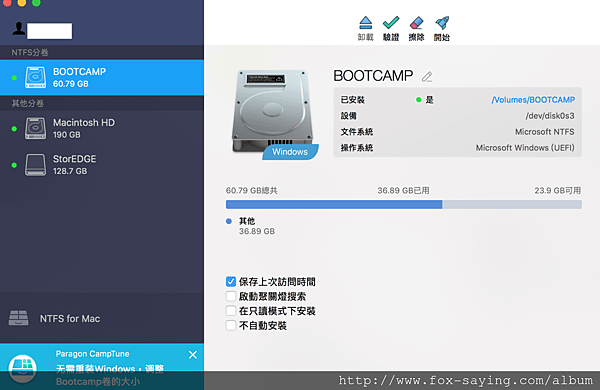Click the user profile icon in sidebar
Image resolution: width=600 pixels, height=390 pixels.
coord(19,29)
